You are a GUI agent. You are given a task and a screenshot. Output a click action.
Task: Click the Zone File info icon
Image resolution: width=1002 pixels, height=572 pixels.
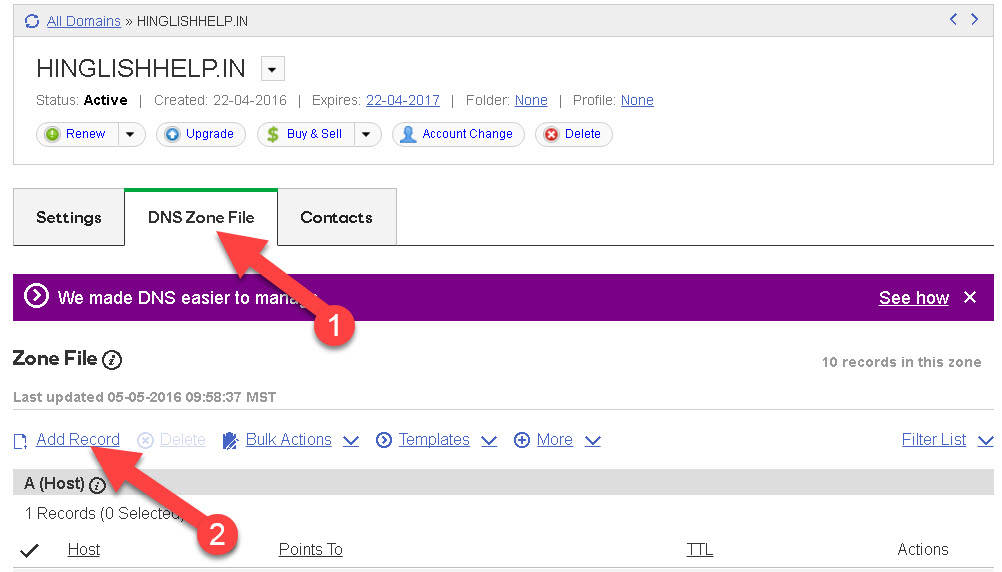coord(112,360)
